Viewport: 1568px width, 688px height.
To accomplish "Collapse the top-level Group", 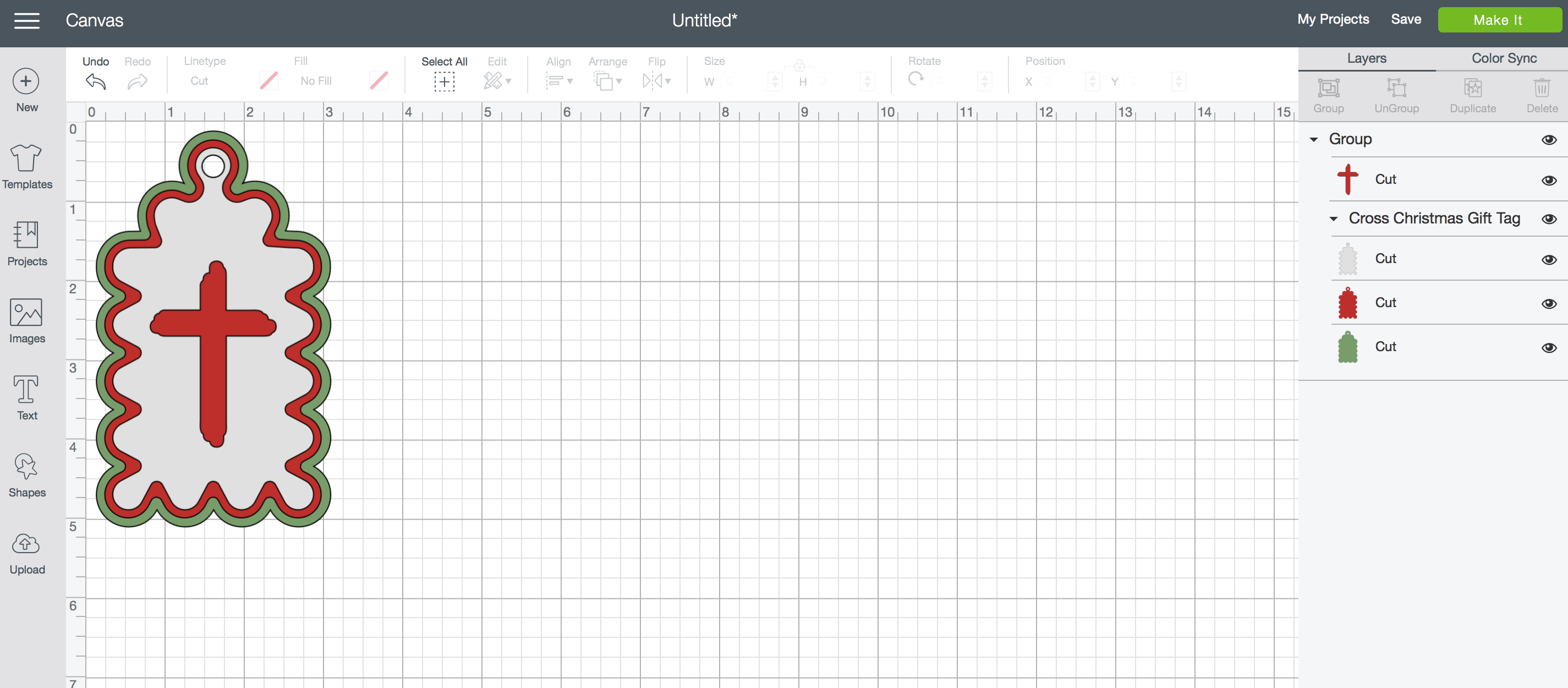I will 1314,139.
